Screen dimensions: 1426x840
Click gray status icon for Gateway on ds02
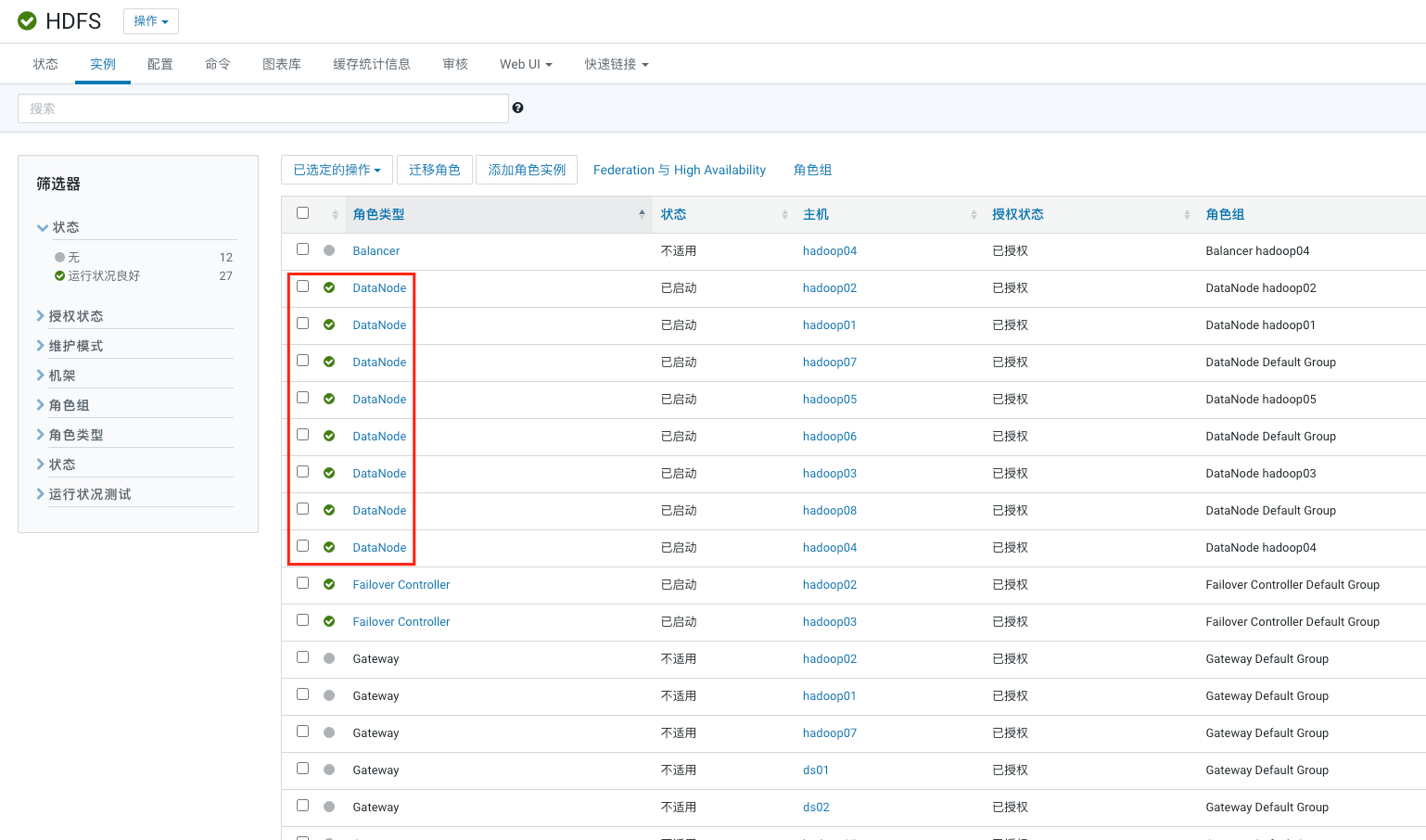(329, 807)
